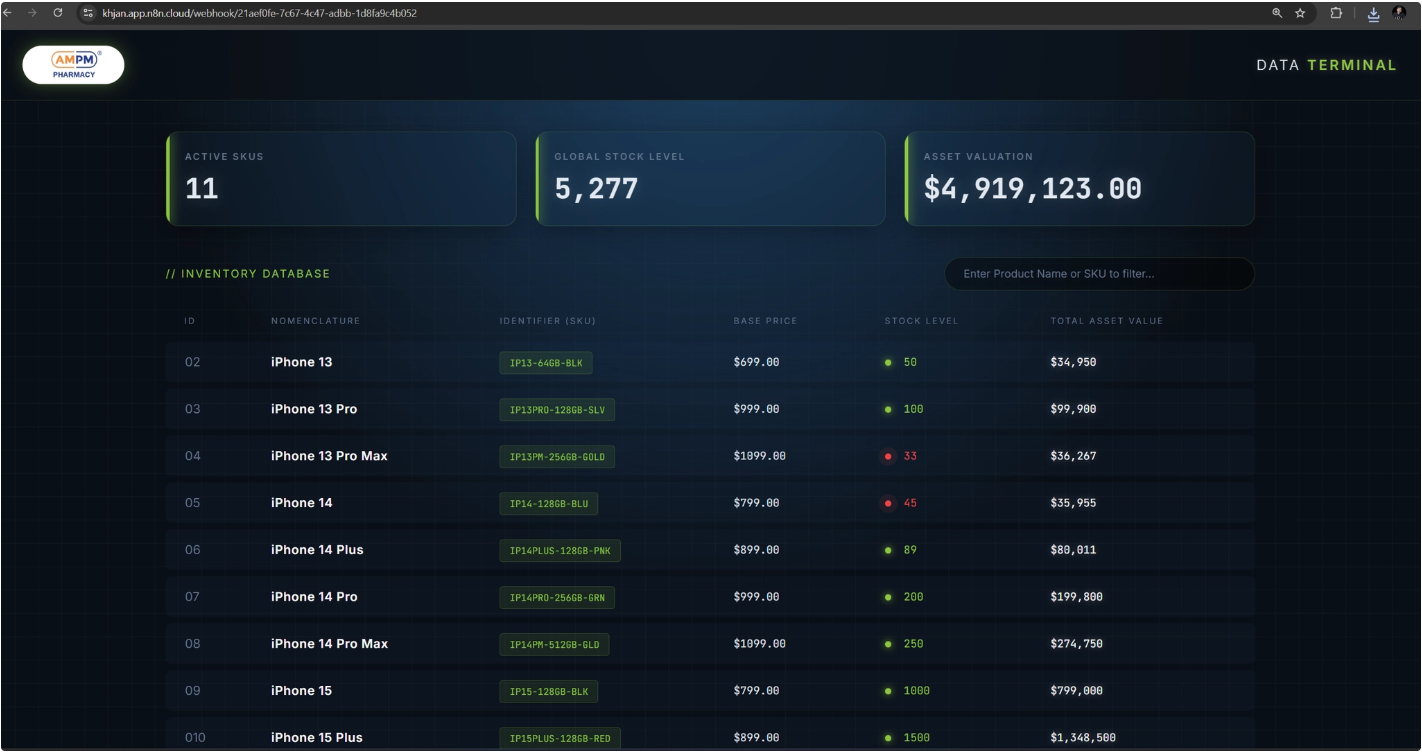The width and height of the screenshot is (1422, 752).
Task: Click the IP14-128GB-BLU SKU badge
Action: coord(549,504)
